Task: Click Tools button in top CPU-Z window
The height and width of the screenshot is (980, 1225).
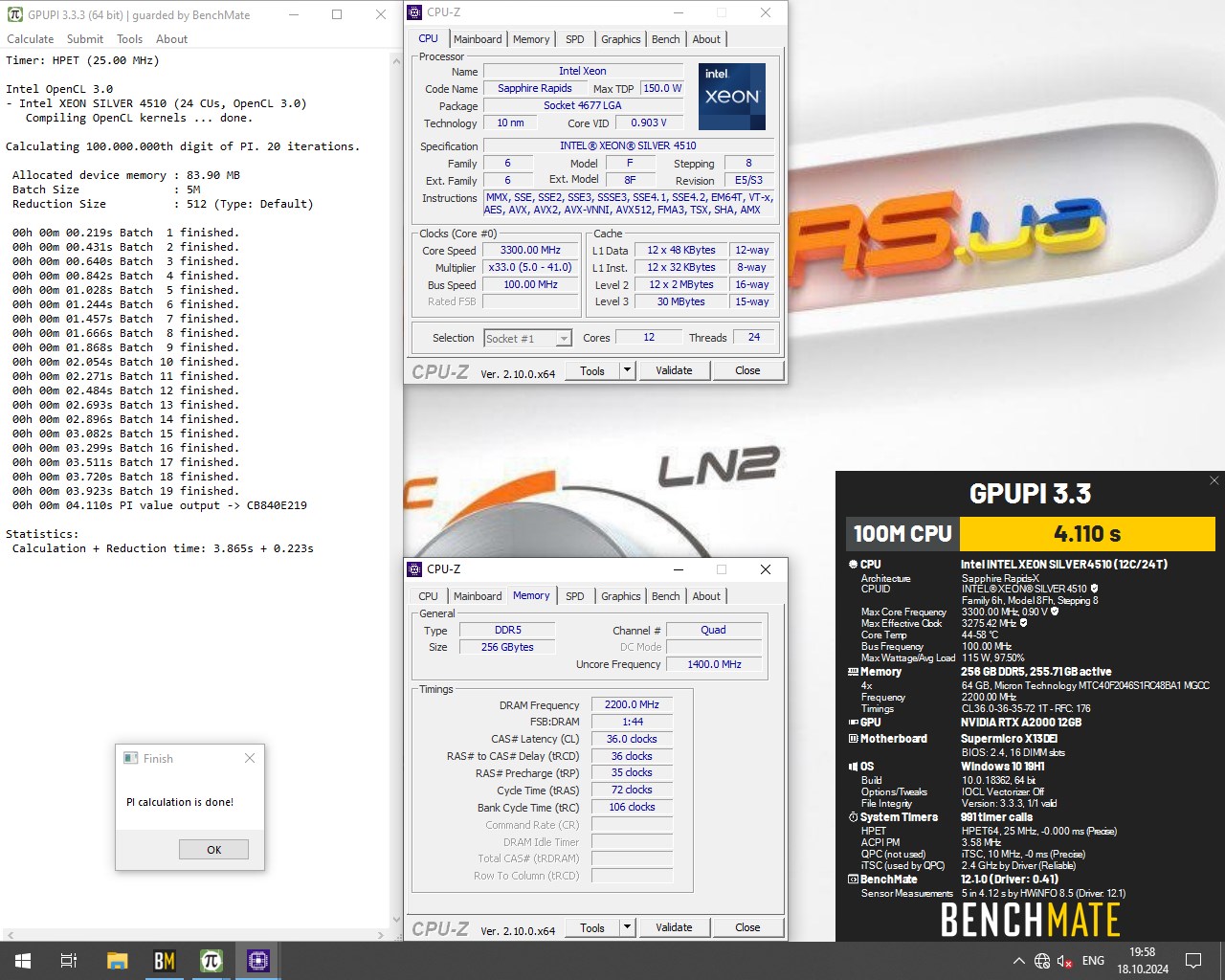Action: tap(592, 370)
